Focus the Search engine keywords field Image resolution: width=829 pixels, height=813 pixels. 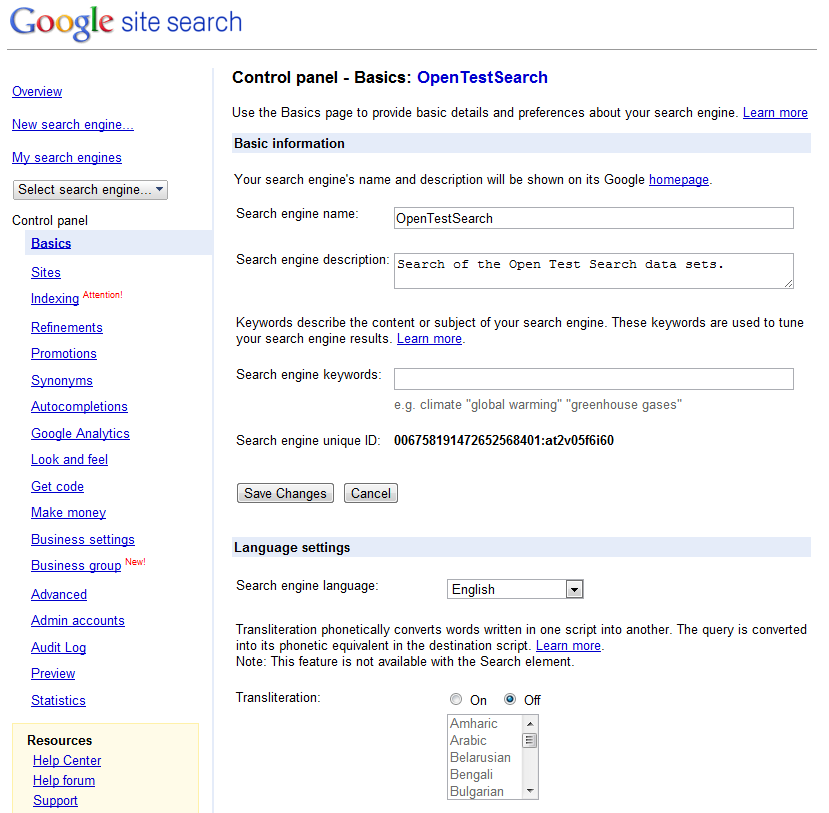pyautogui.click(x=594, y=379)
